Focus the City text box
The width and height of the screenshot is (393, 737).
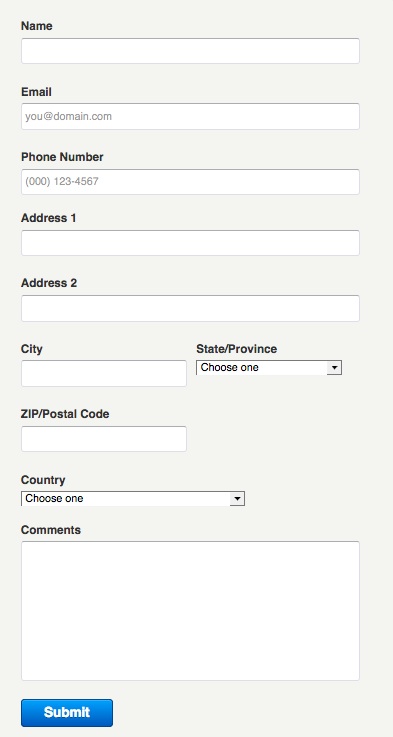pos(104,373)
